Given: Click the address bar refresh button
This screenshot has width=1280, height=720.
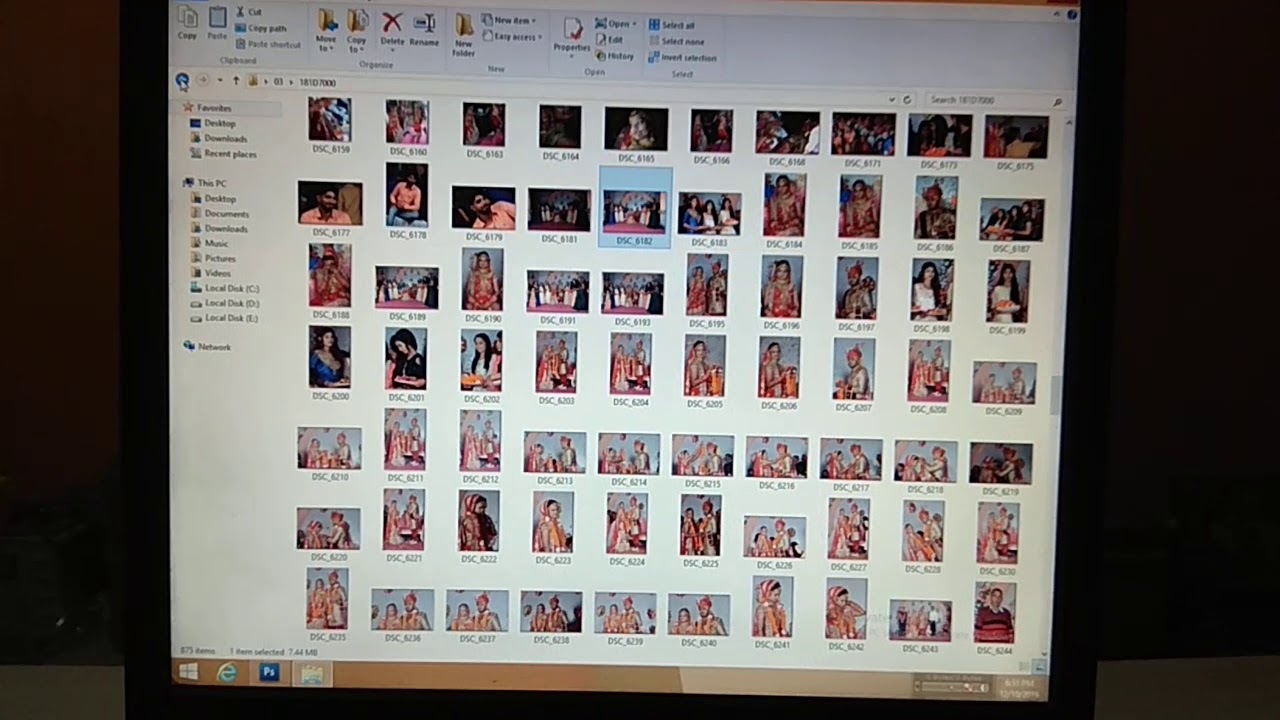Looking at the screenshot, I should [x=907, y=100].
